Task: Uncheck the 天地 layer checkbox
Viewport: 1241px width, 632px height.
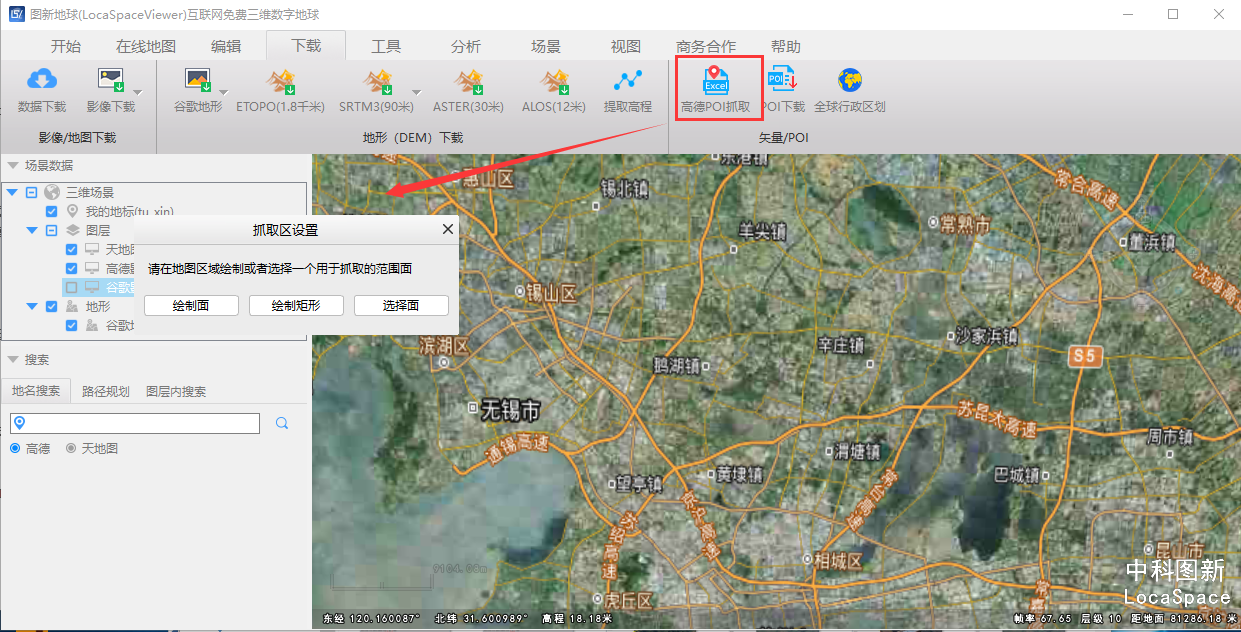Action: [x=72, y=249]
